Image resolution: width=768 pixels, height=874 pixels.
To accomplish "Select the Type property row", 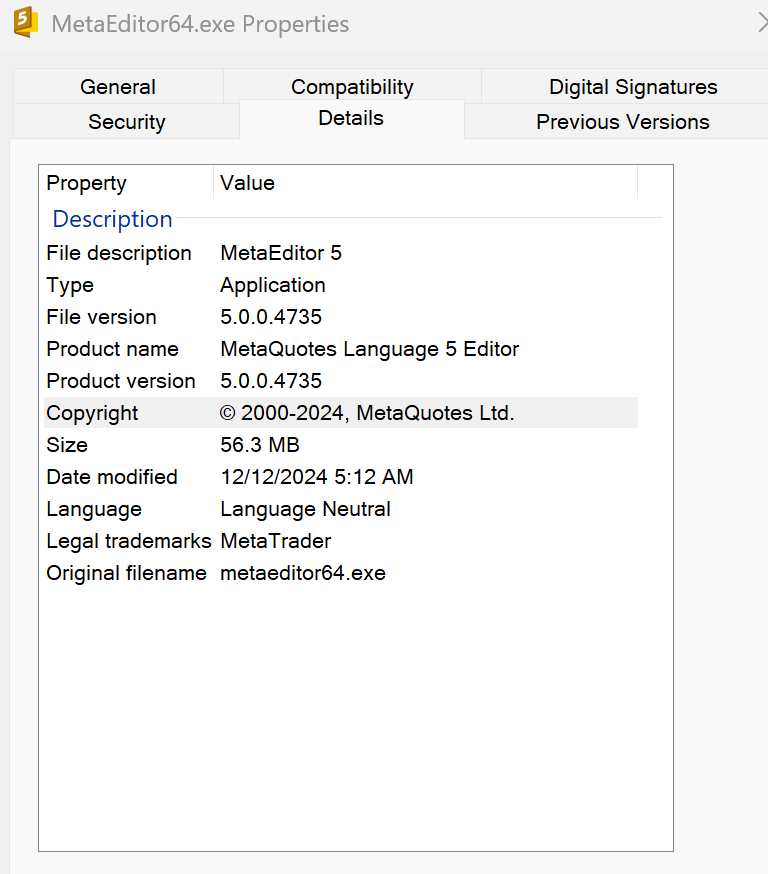I will click(x=341, y=285).
